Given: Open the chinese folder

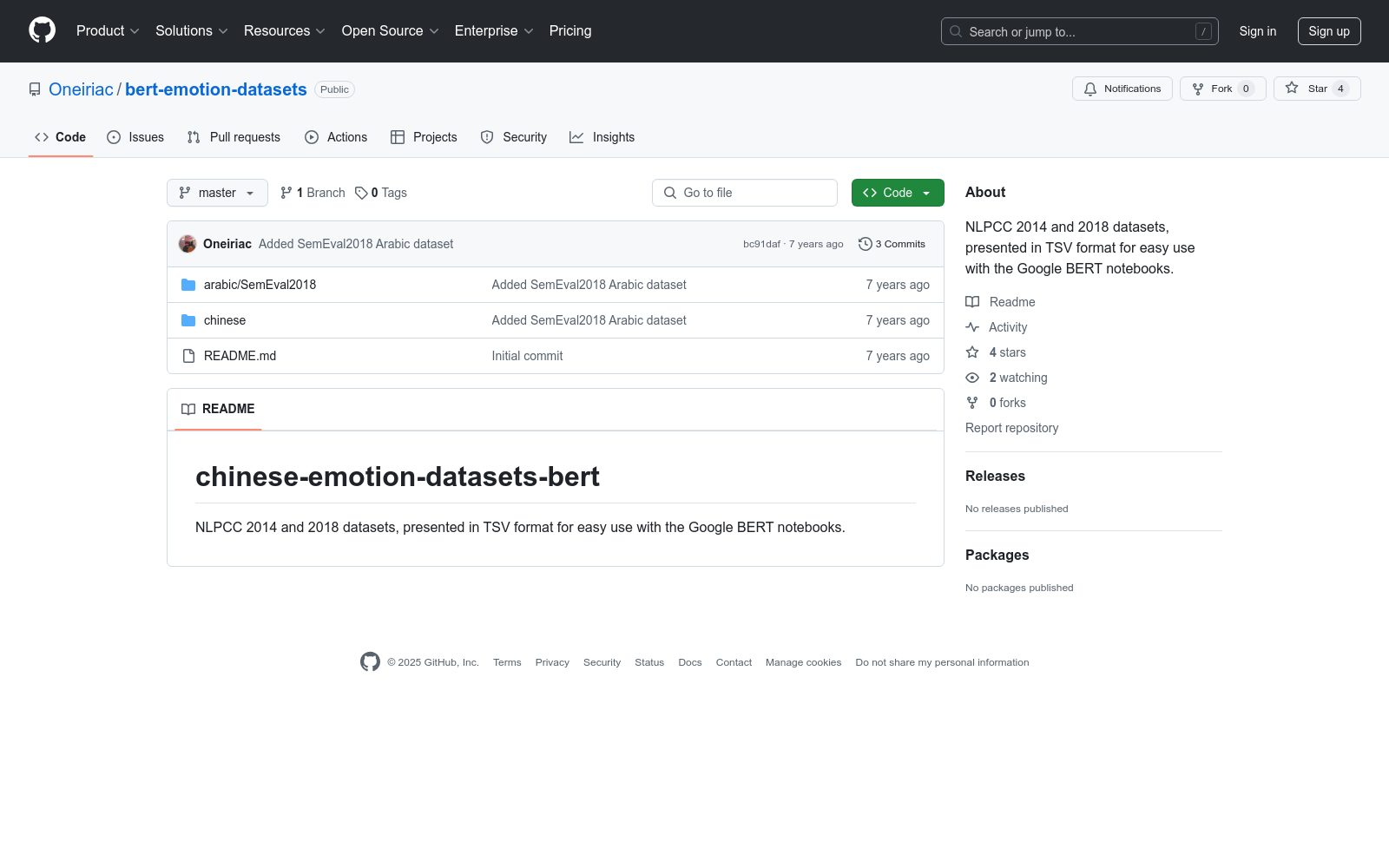Looking at the screenshot, I should pos(225,320).
